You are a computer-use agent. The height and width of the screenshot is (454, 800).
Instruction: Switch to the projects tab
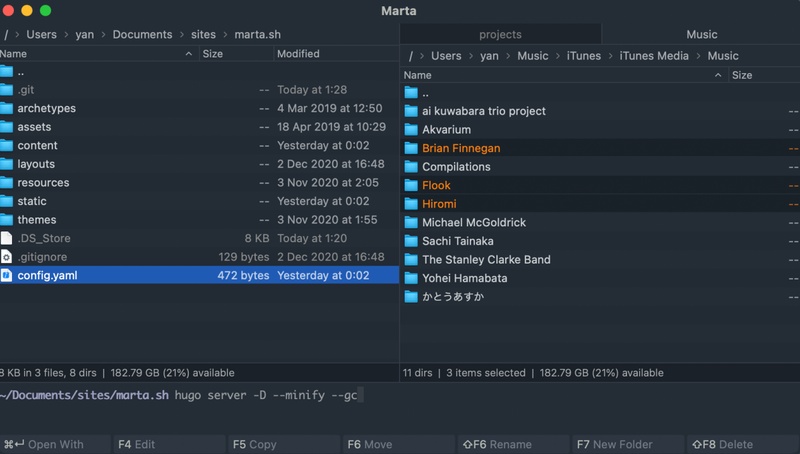501,34
